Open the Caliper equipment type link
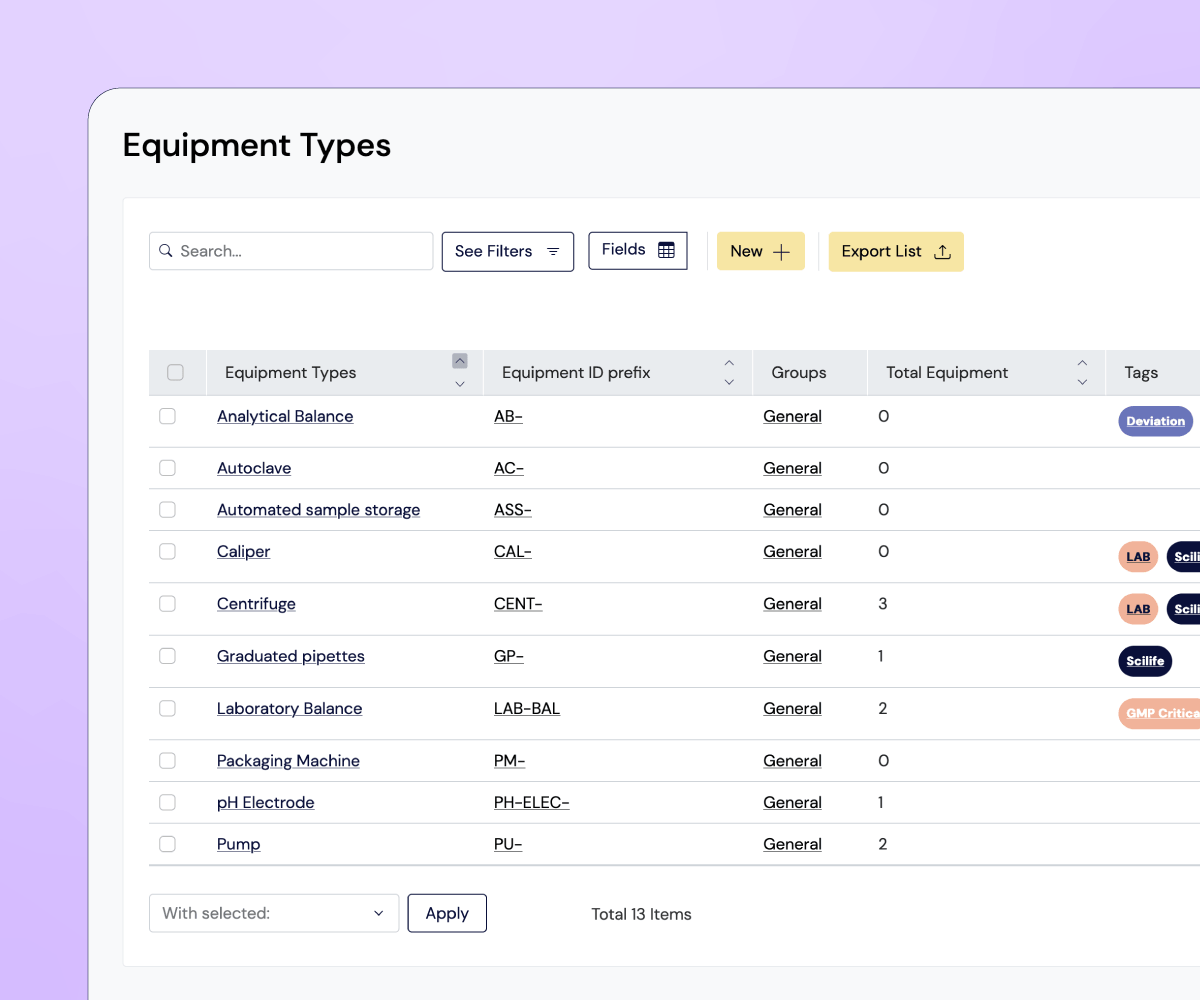 [243, 551]
